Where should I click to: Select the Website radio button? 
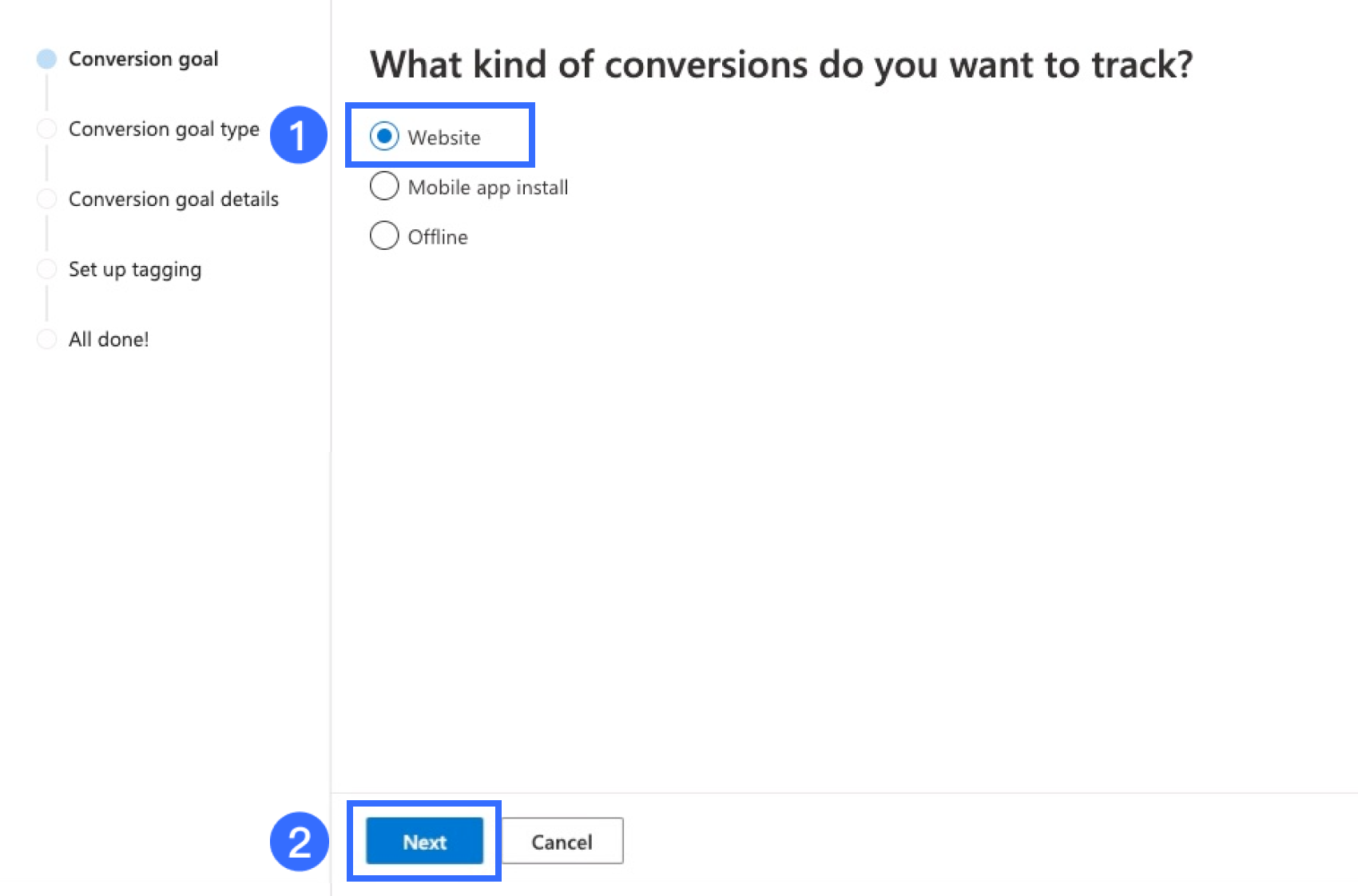click(384, 137)
